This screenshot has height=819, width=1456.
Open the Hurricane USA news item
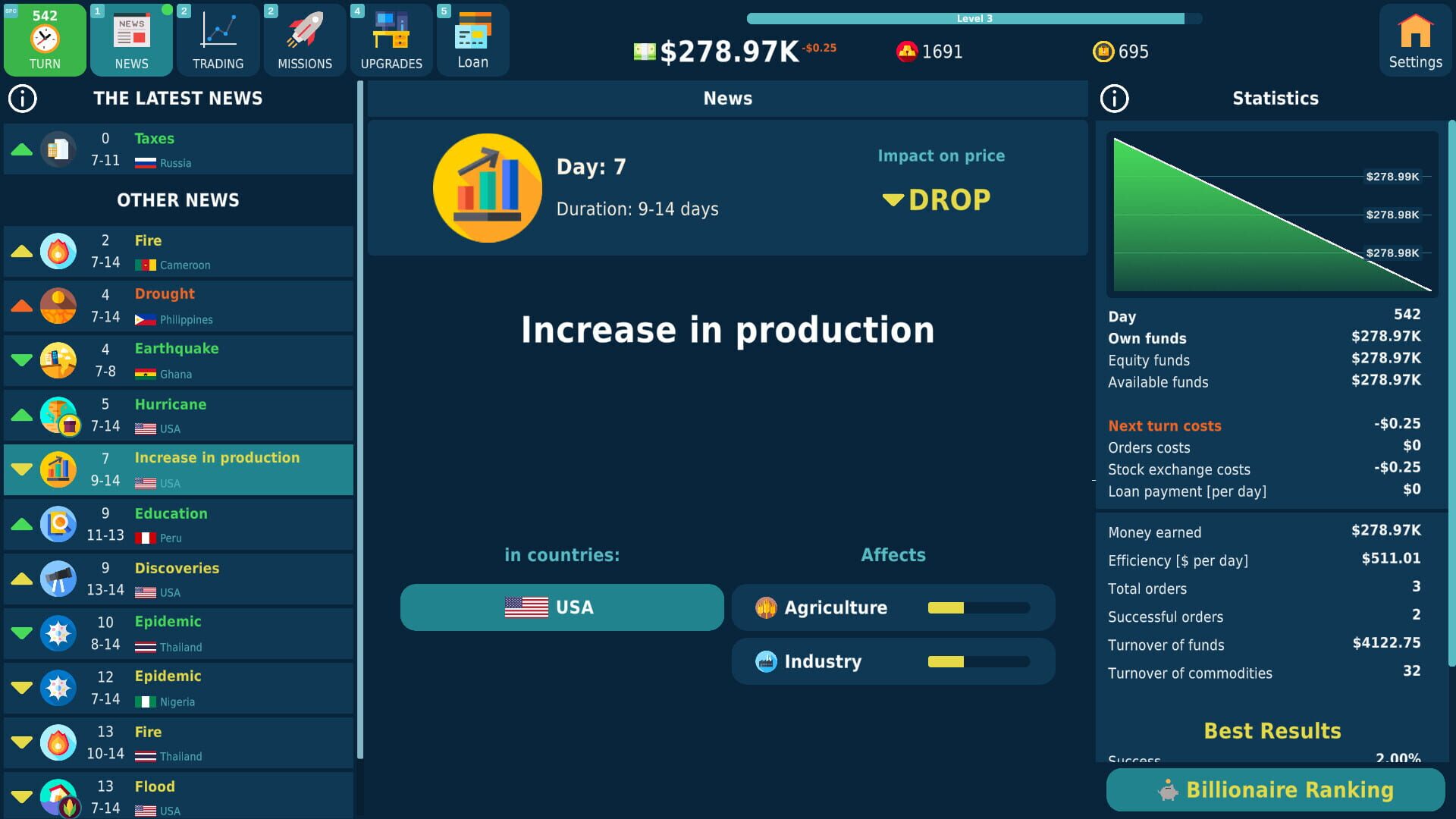click(x=178, y=415)
